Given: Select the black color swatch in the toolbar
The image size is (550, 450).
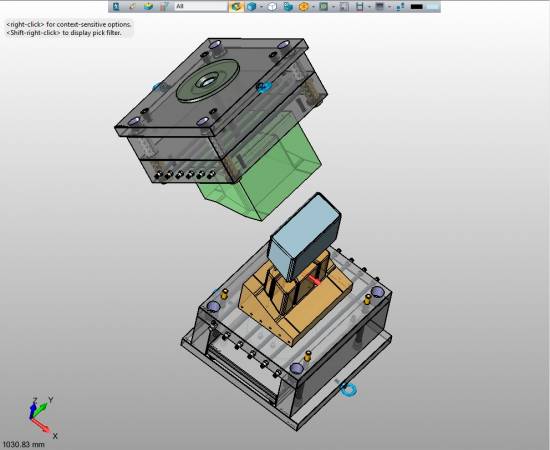Looking at the screenshot, I should pos(416,7).
